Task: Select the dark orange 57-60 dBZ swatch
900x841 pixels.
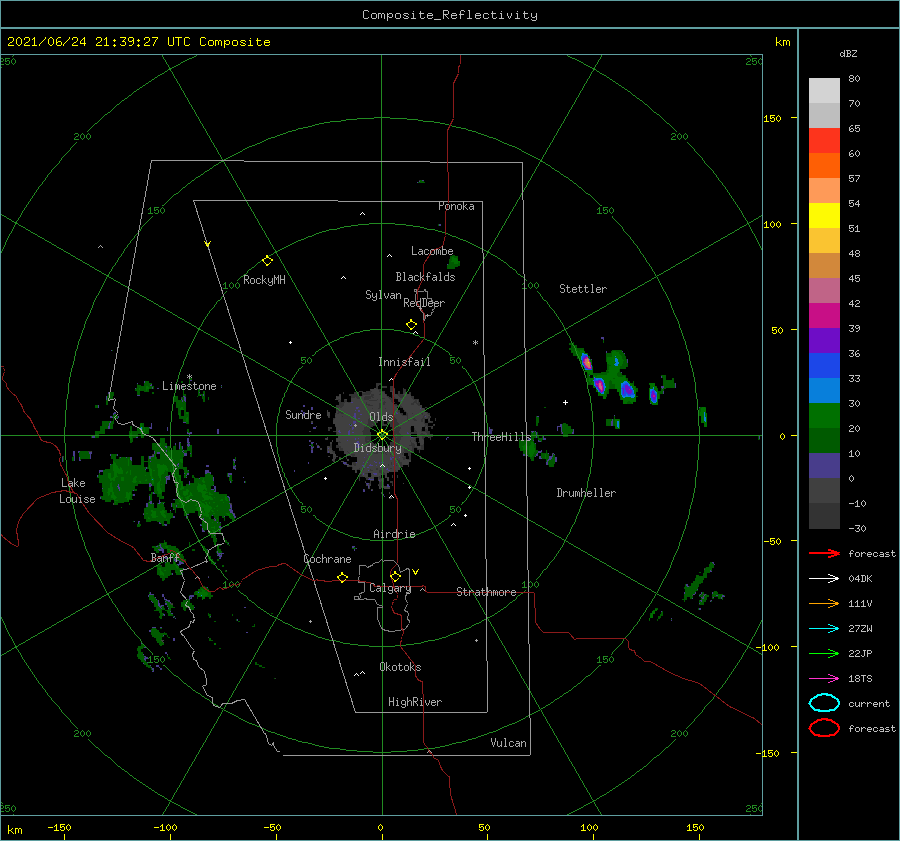Action: point(824,165)
